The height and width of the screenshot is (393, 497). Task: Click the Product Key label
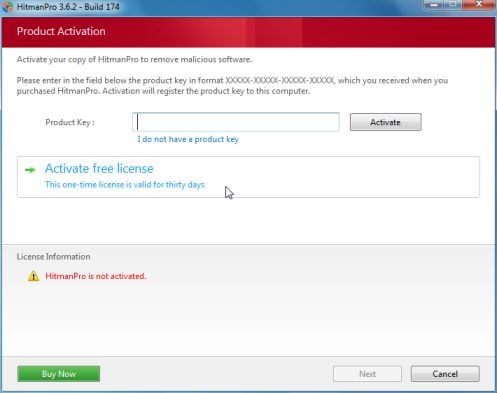(x=70, y=122)
